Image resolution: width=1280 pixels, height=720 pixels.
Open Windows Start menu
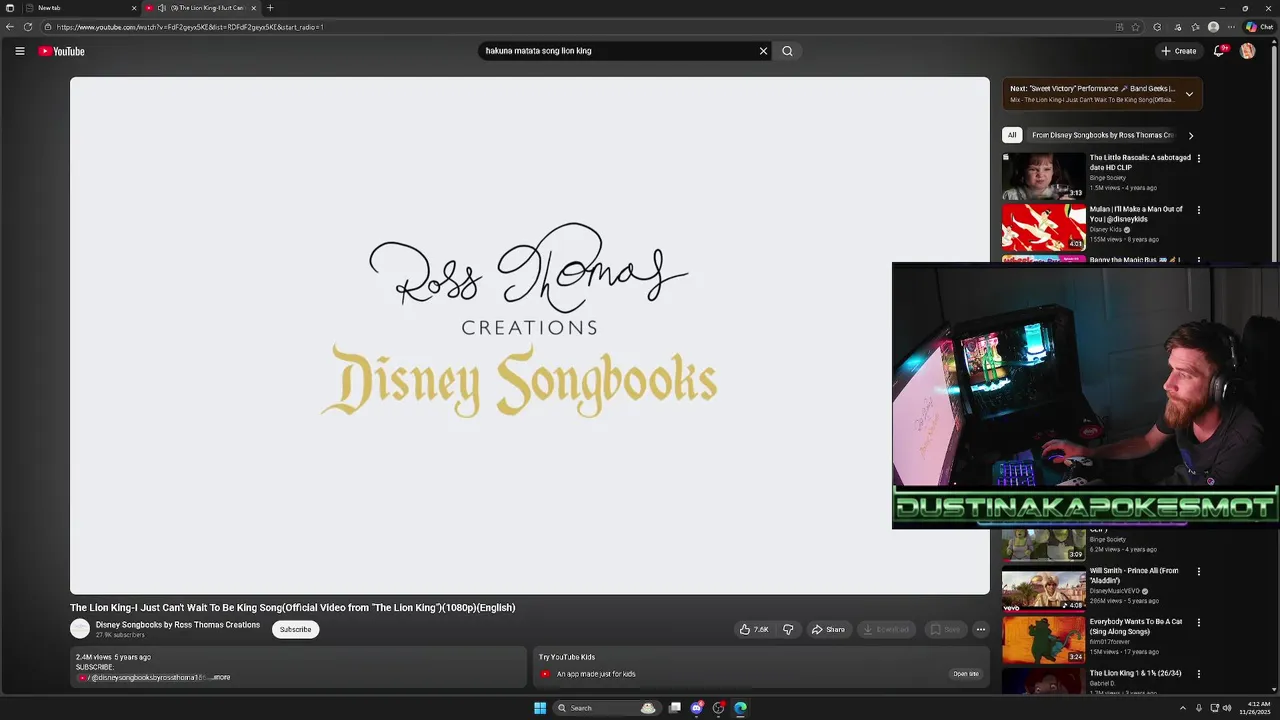540,708
